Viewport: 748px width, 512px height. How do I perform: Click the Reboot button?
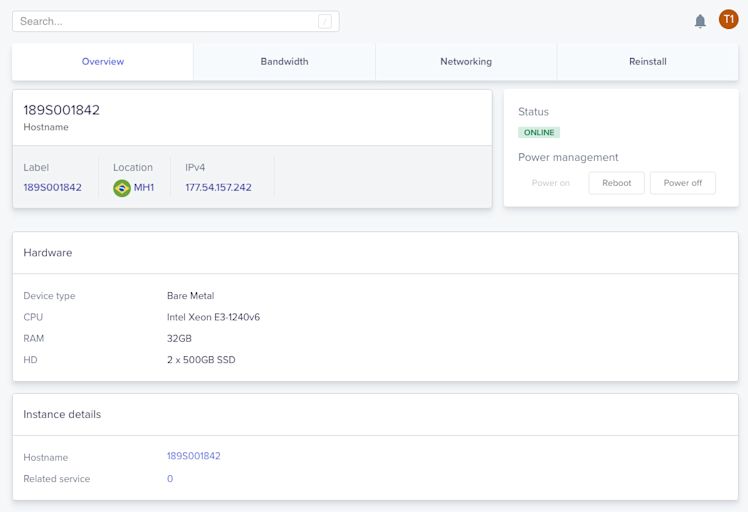pyautogui.click(x=616, y=183)
